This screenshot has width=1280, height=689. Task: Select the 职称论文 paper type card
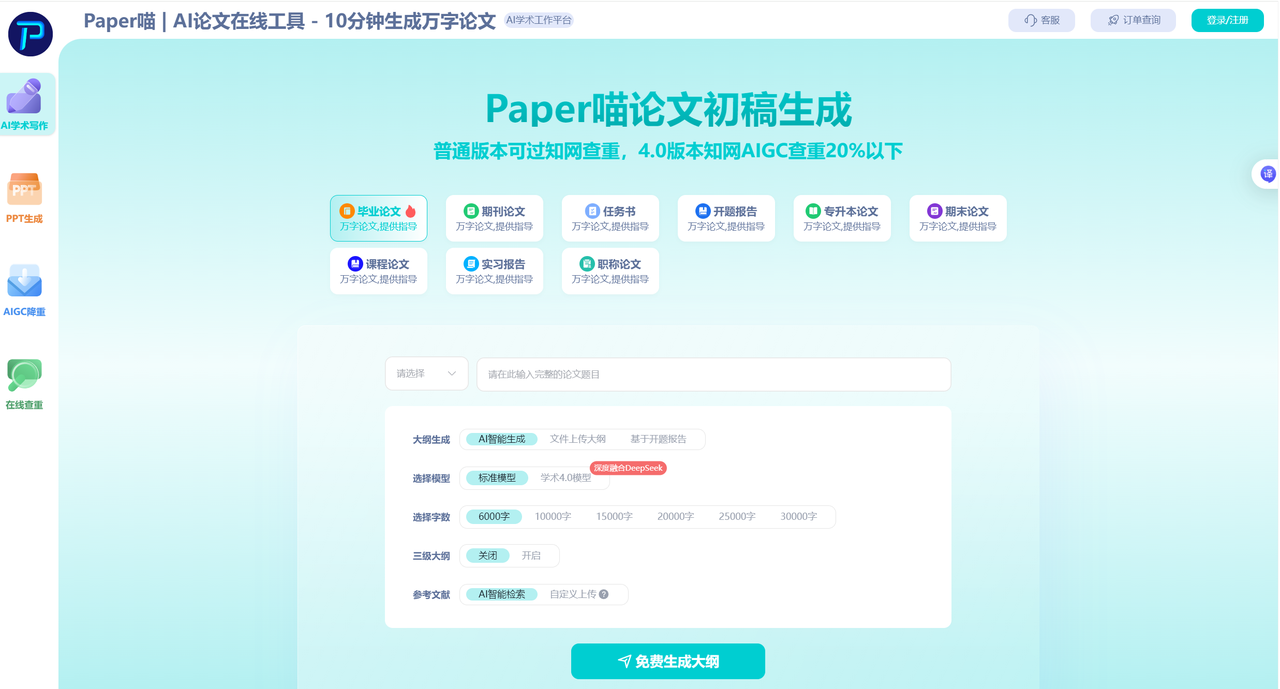(610, 271)
